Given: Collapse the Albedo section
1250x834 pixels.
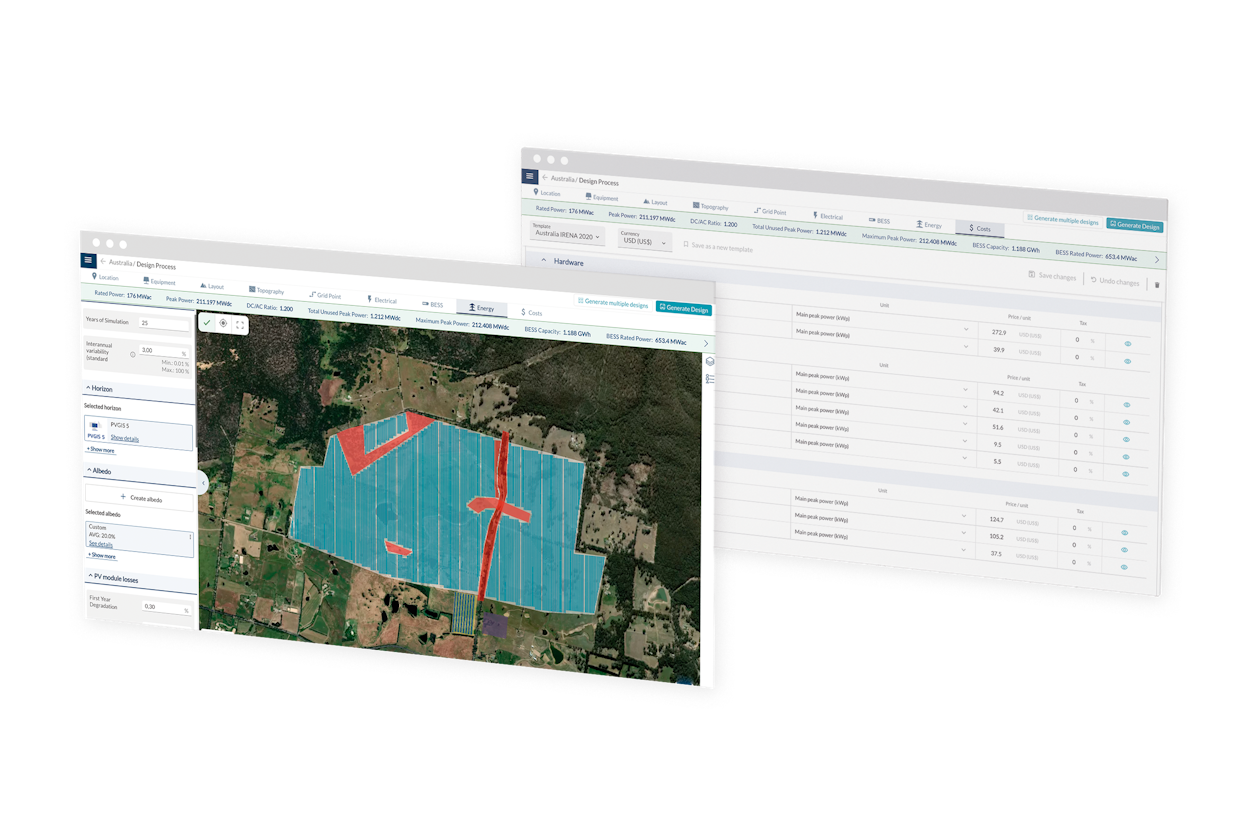Looking at the screenshot, I should pyautogui.click(x=88, y=470).
